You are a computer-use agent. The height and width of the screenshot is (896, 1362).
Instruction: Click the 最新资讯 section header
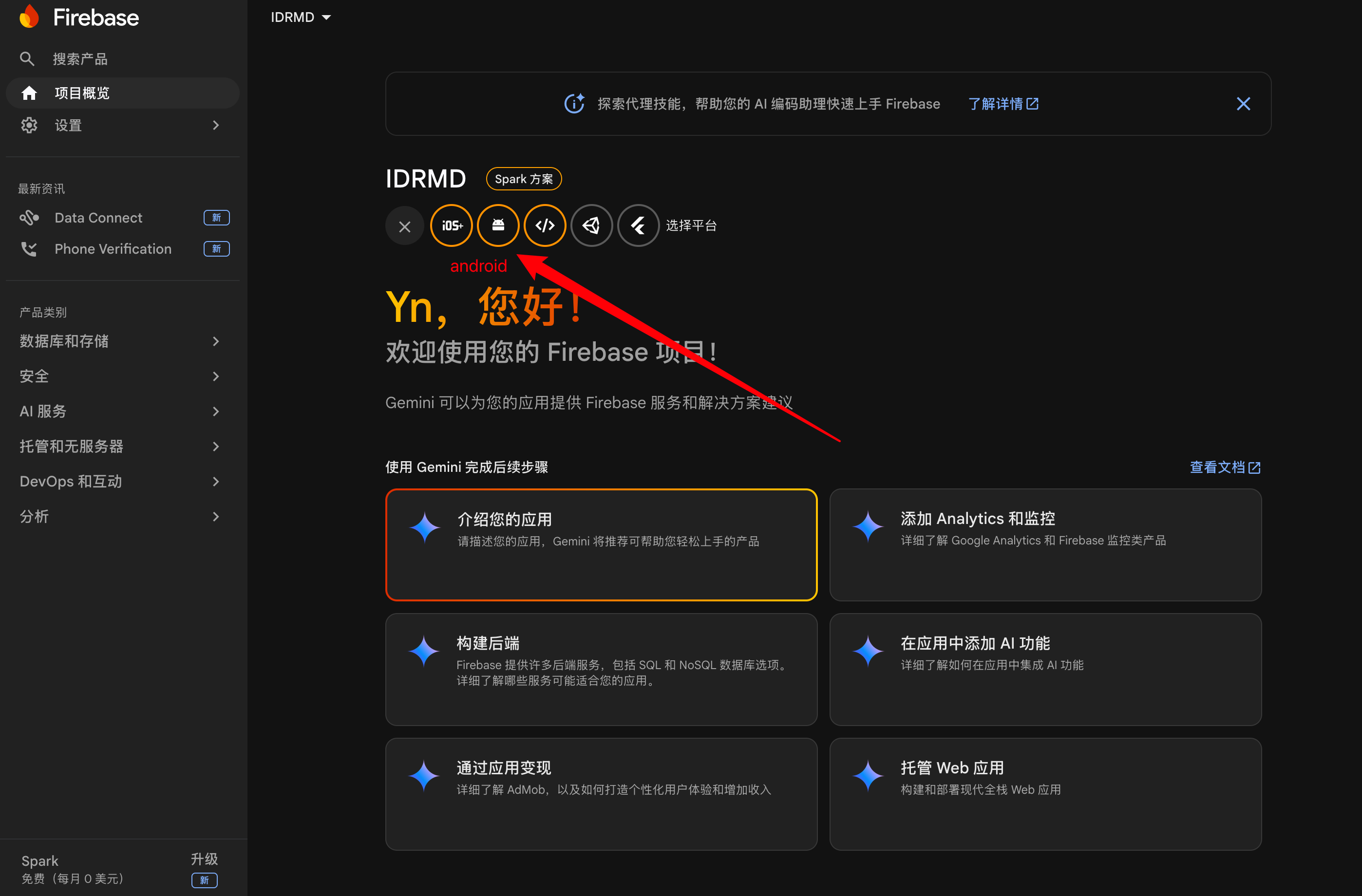pyautogui.click(x=42, y=188)
